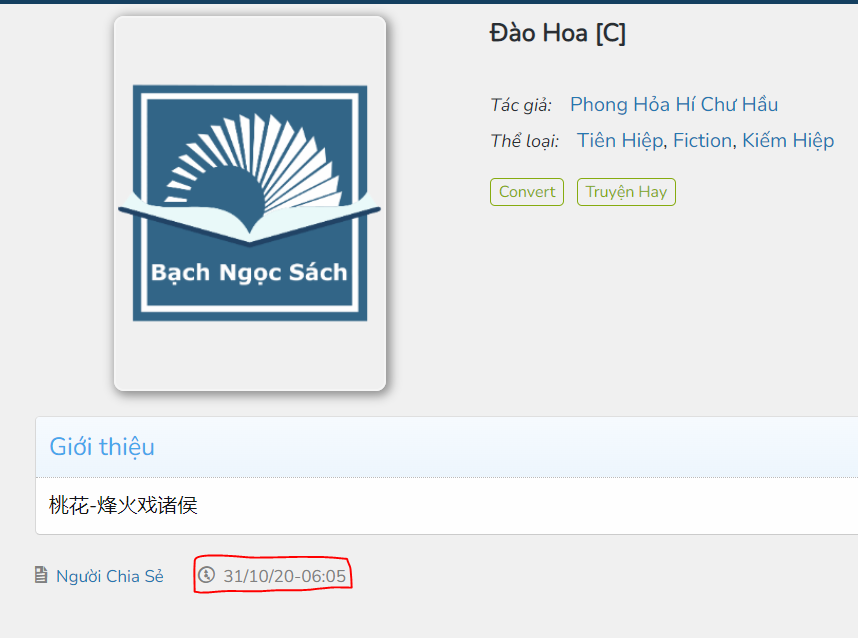Image resolution: width=858 pixels, height=638 pixels.
Task: Open author Phong Hỏa Hí Chư Hầu
Action: 674,105
